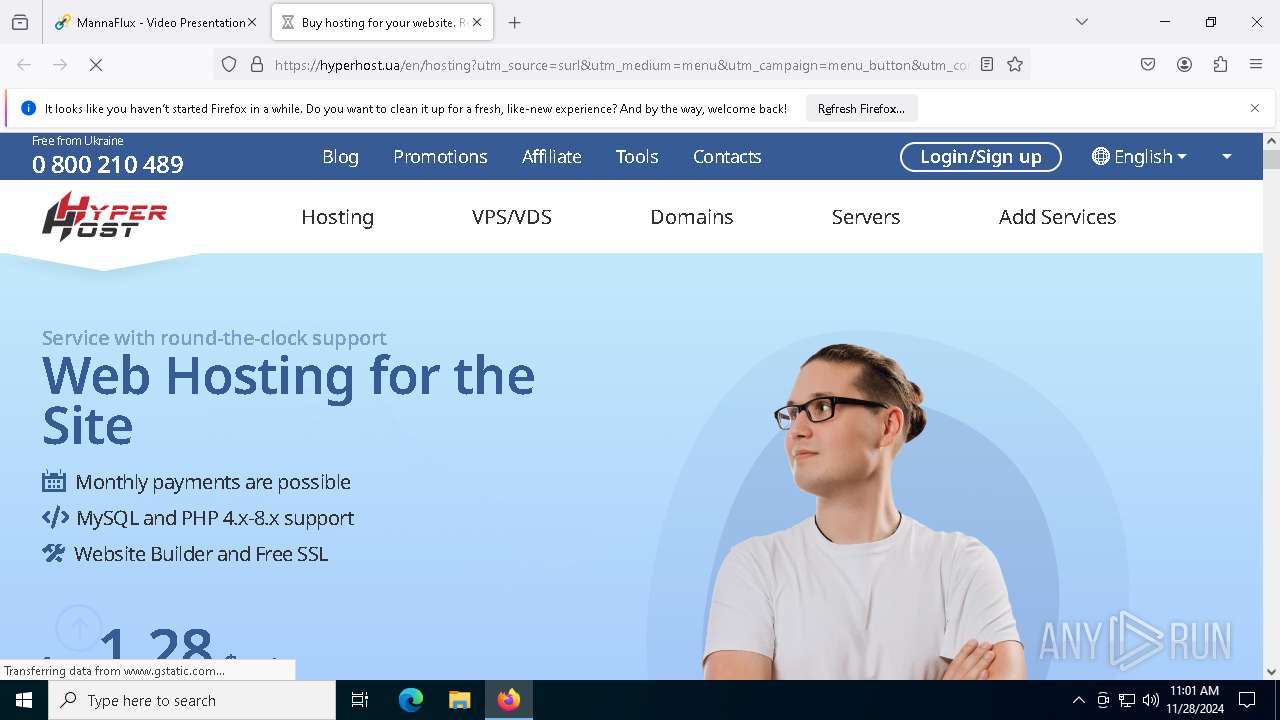The height and width of the screenshot is (720, 1280).
Task: Close the Buy hosting tab
Action: tap(477, 22)
